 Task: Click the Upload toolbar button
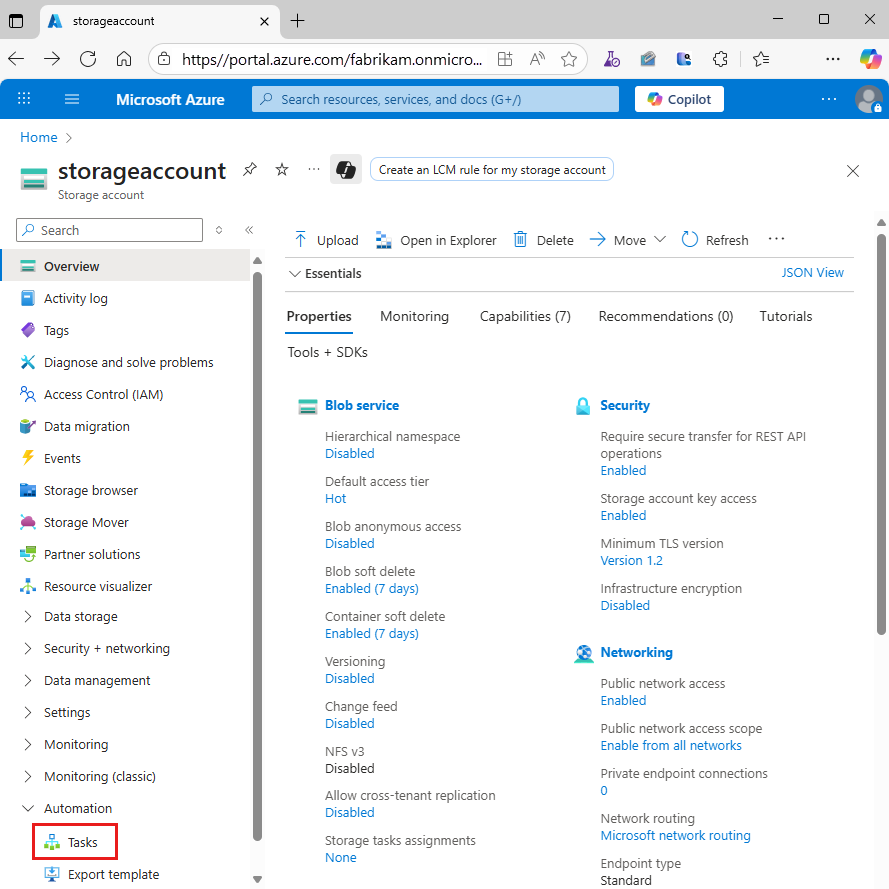327,240
